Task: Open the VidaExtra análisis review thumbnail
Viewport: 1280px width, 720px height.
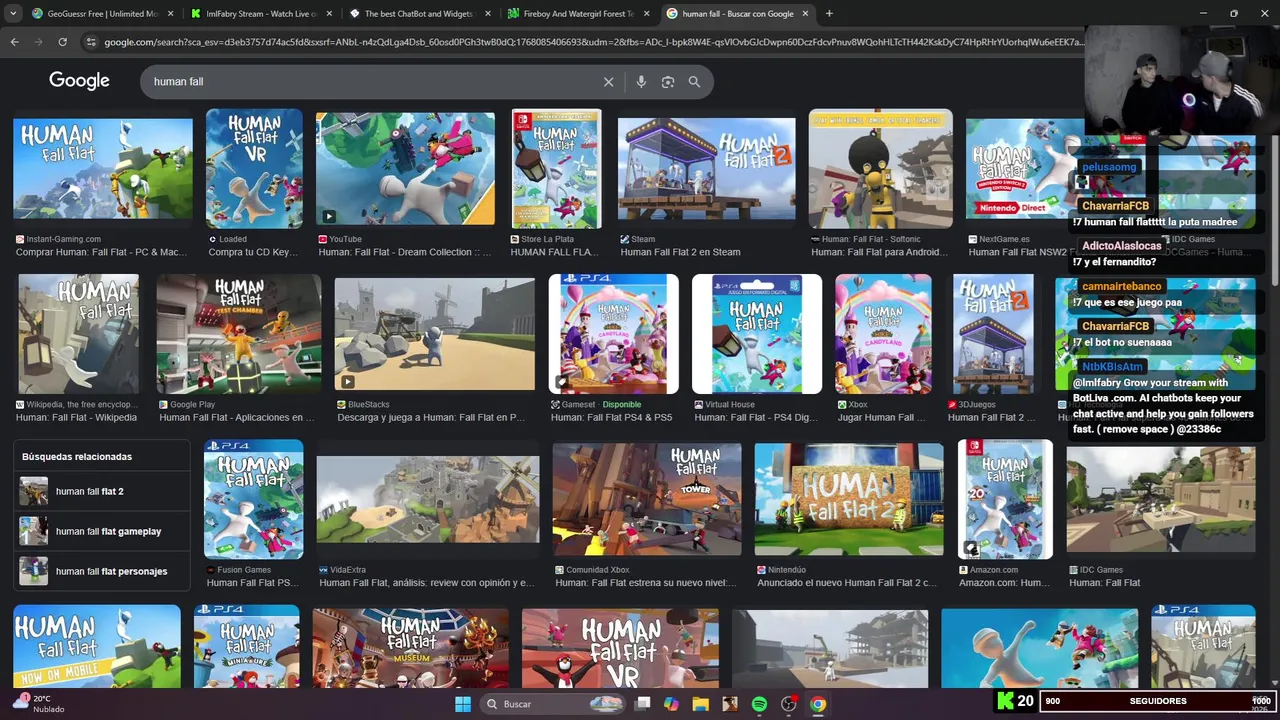Action: pos(428,499)
